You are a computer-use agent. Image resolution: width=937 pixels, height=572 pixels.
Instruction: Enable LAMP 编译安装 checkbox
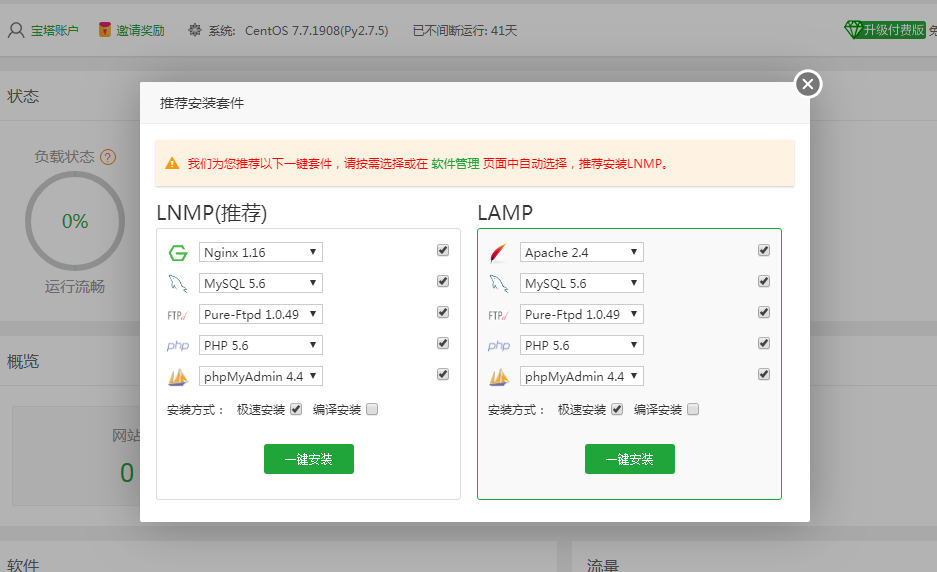pyautogui.click(x=693, y=409)
